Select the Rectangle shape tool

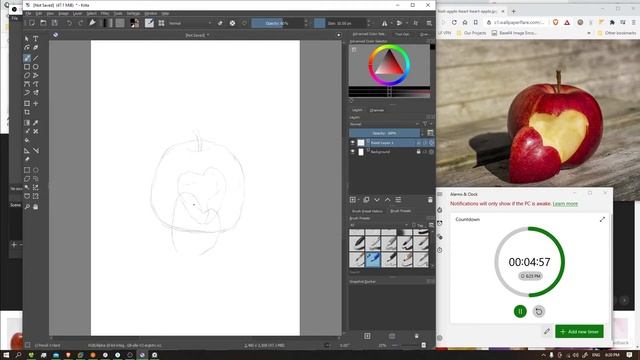27,67
